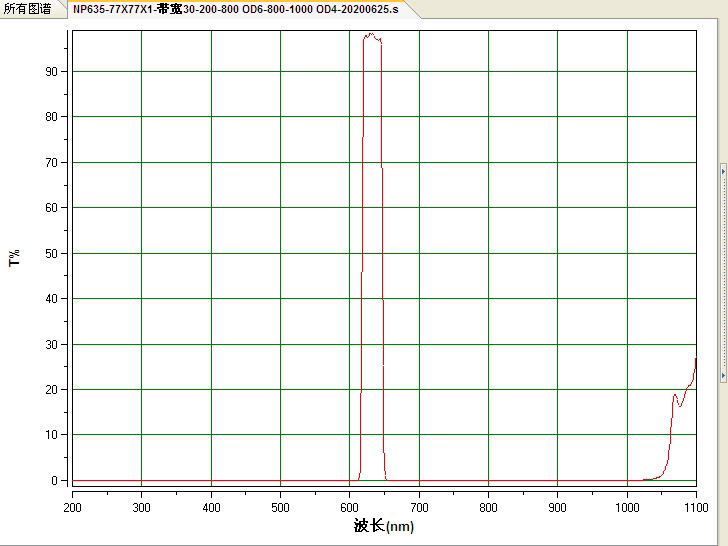This screenshot has height=546, width=728.
Task: Click the 20 label on the T% axis
Action: click(x=52, y=390)
